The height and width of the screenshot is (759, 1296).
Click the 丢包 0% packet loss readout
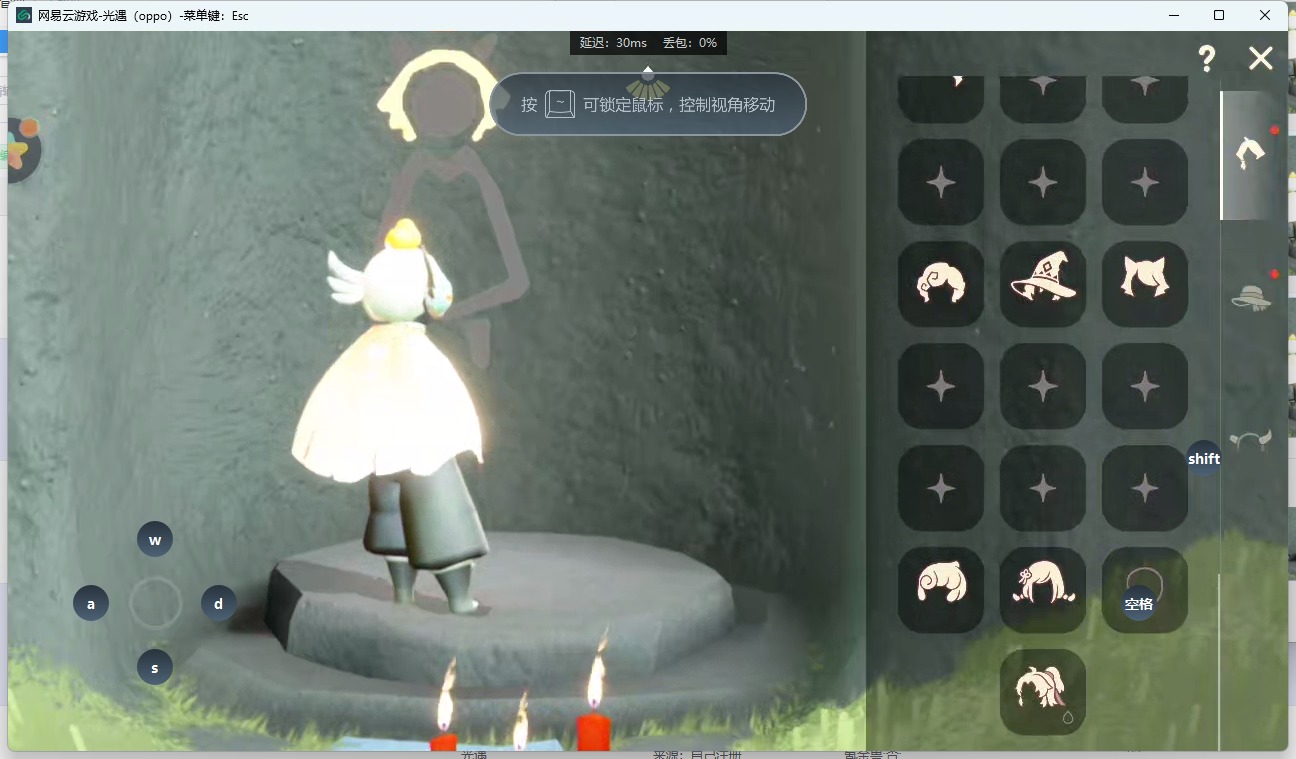690,43
